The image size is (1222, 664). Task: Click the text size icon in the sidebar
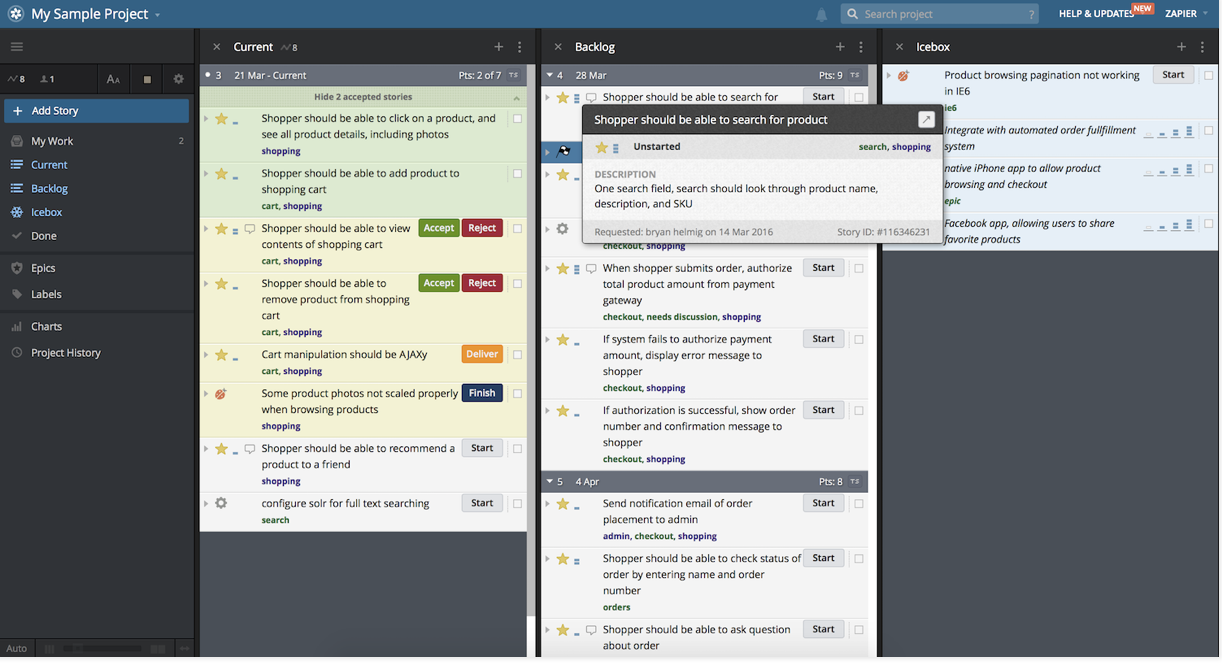[x=113, y=79]
